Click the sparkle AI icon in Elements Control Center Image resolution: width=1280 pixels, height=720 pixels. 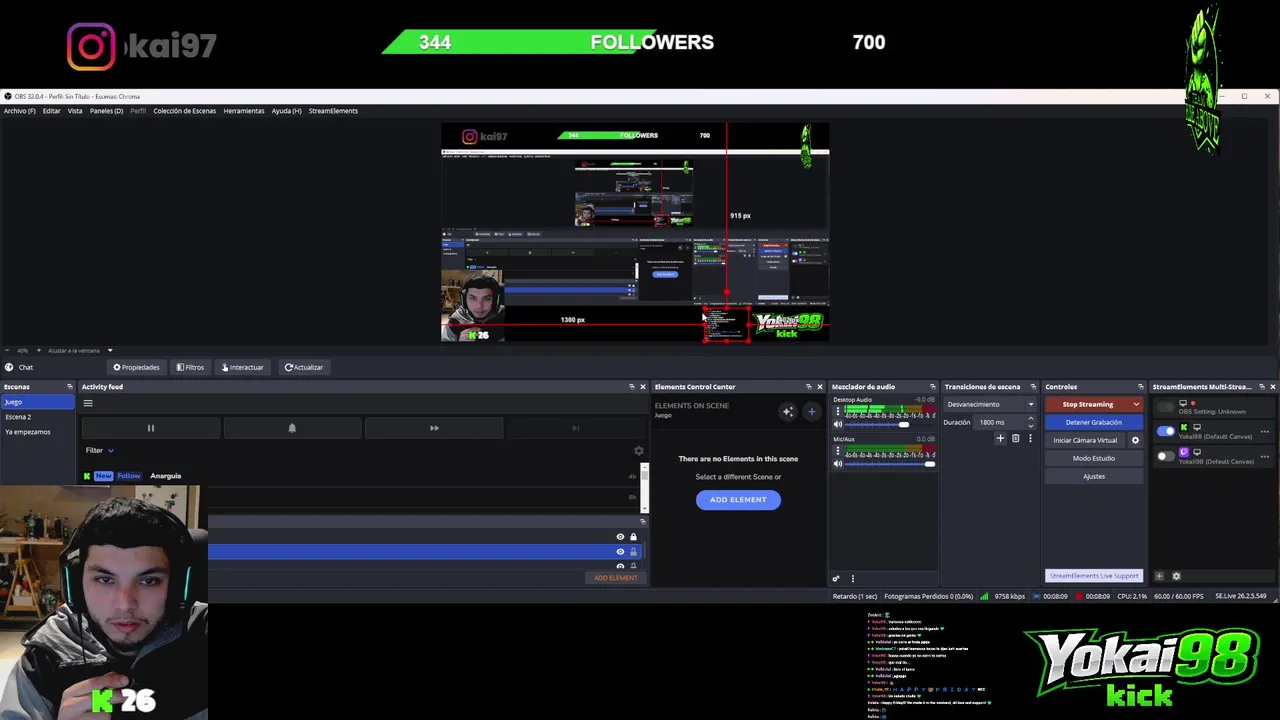point(788,411)
